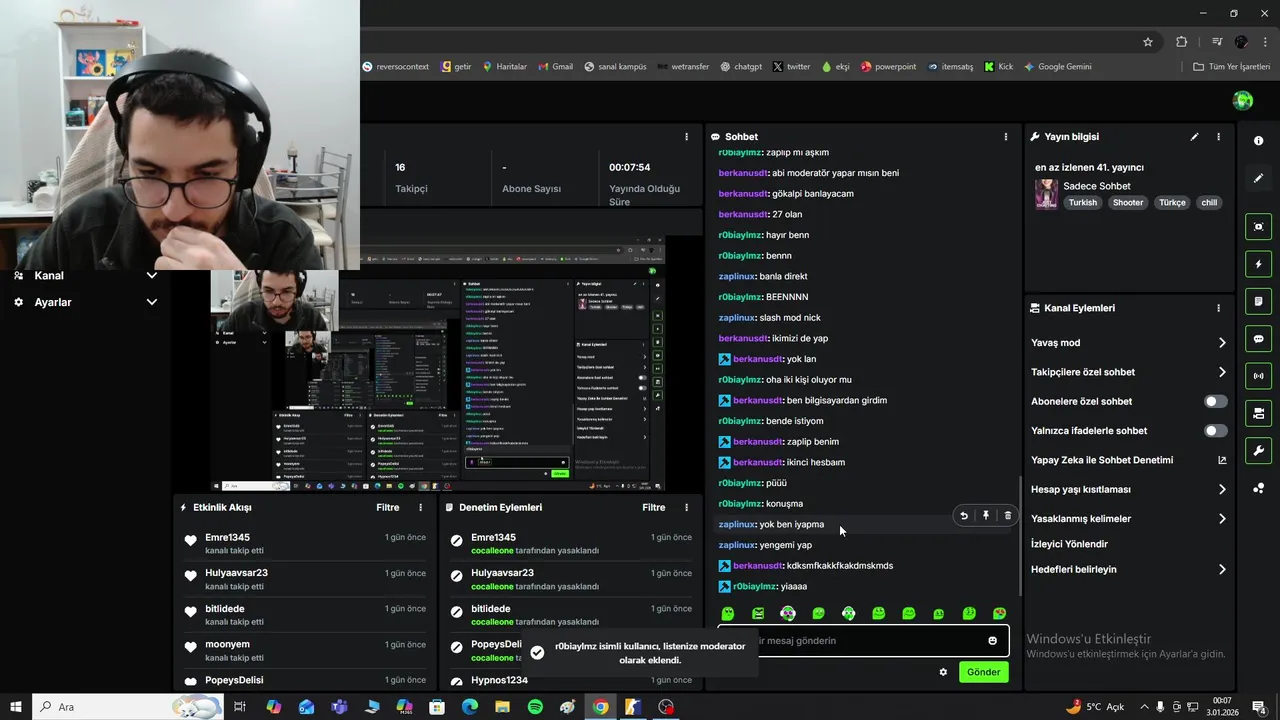Bookmark this page with the star icon
The width and height of the screenshot is (1280, 720).
click(x=1148, y=42)
